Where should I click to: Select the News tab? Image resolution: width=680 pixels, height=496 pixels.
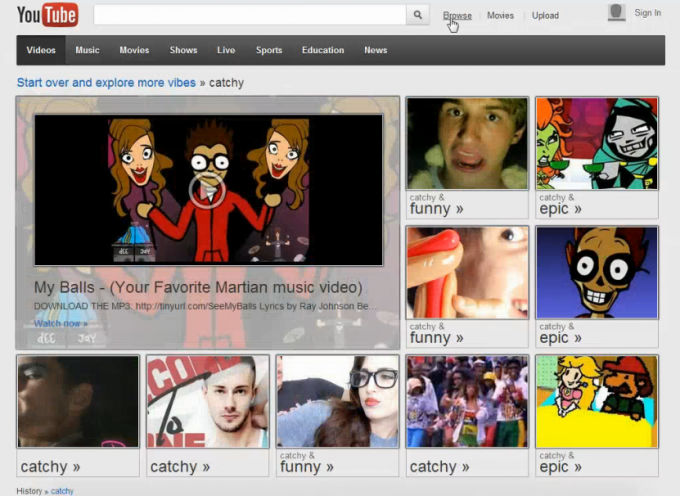click(x=375, y=50)
